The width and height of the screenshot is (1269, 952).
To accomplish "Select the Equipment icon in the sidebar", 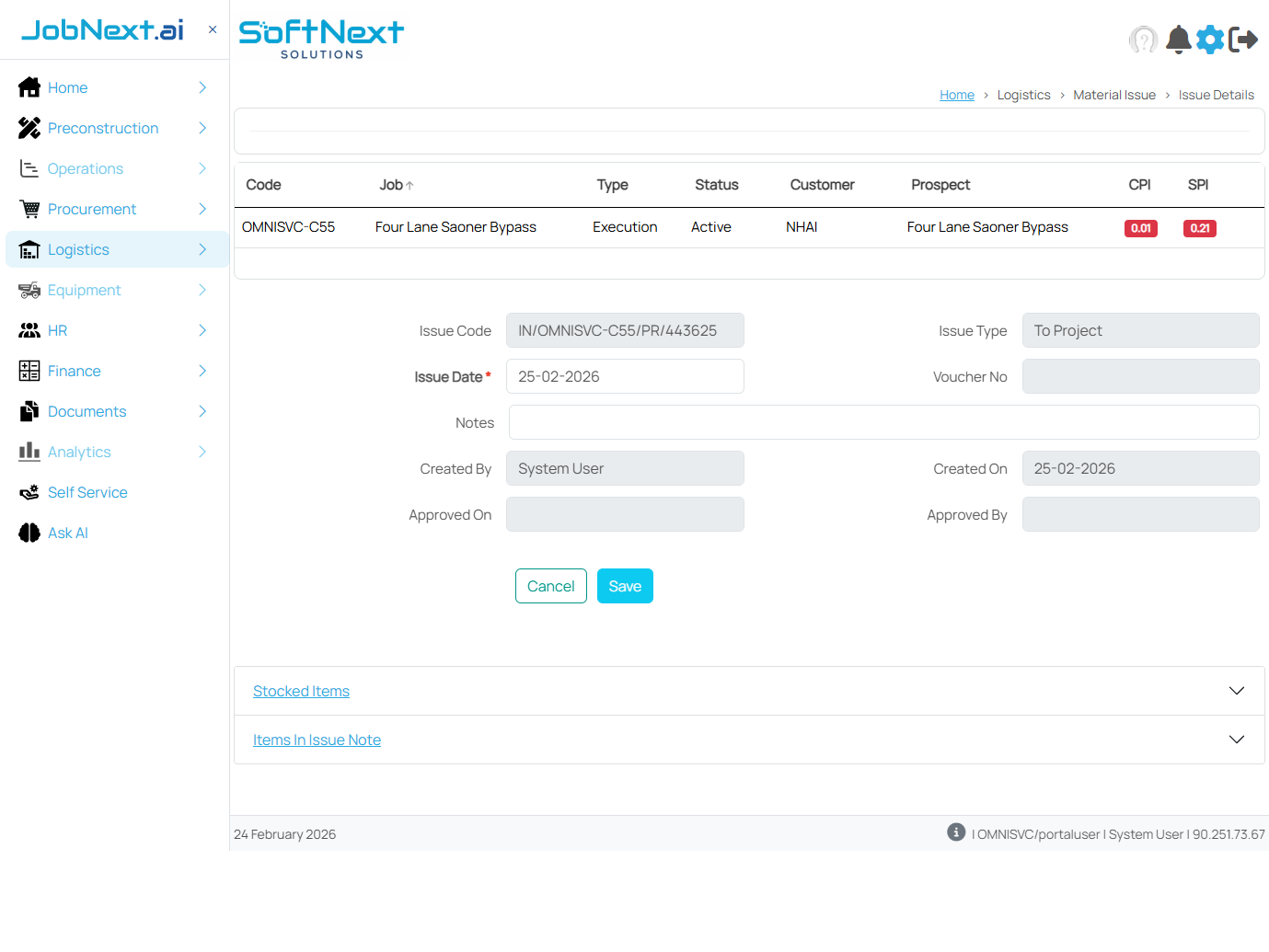I will pos(29,290).
